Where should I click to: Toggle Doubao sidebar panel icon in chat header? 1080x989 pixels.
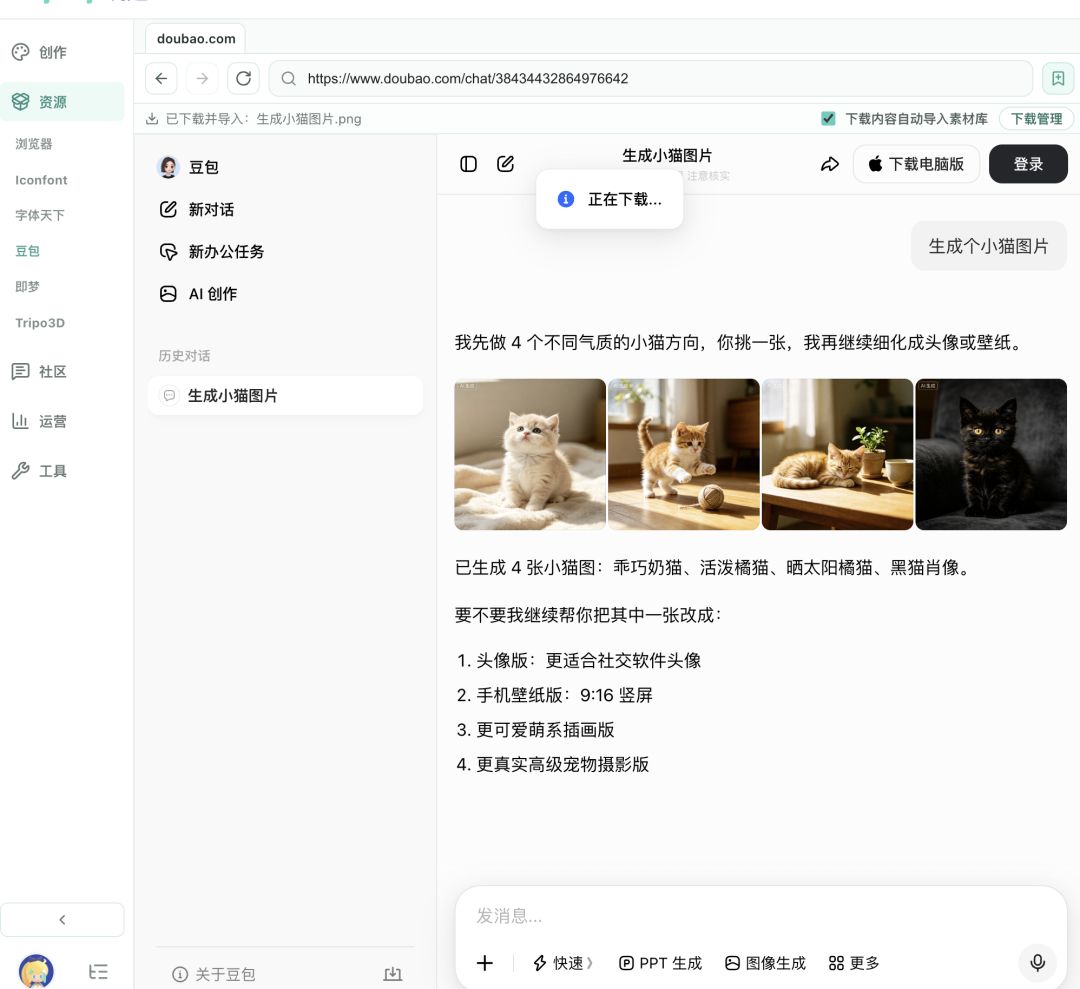point(468,164)
